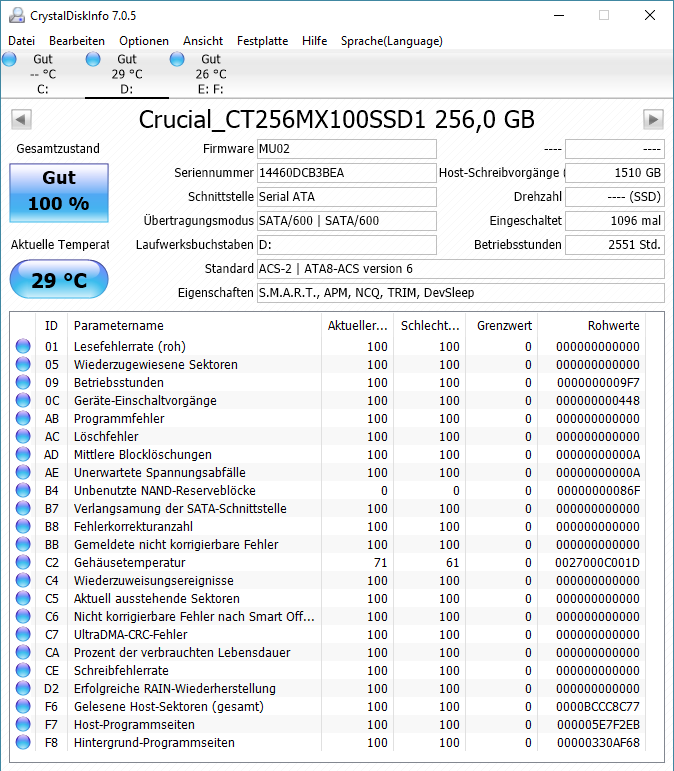Click status icon of Host-Programmseiten row

[23, 724]
